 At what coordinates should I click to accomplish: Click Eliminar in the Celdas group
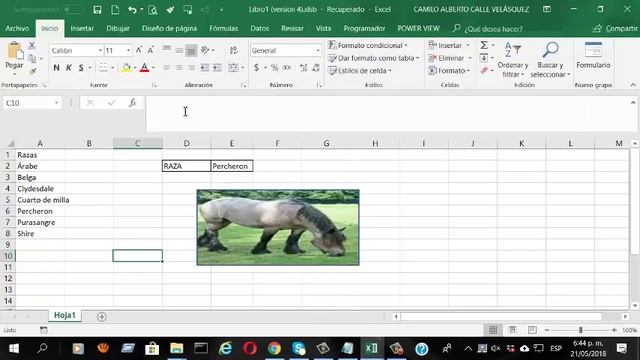(x=450, y=58)
